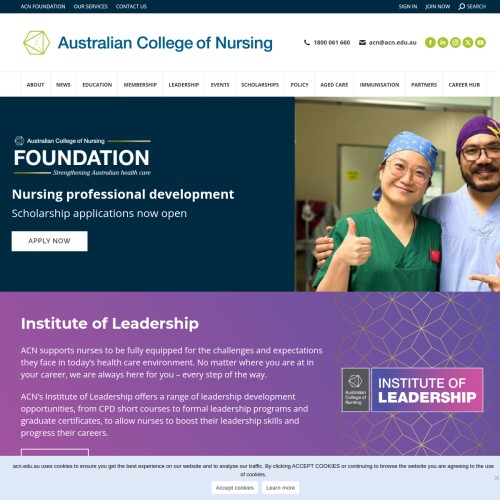The width and height of the screenshot is (500, 500).
Task: Open the ACN Instagram icon
Action: pyautogui.click(x=455, y=42)
